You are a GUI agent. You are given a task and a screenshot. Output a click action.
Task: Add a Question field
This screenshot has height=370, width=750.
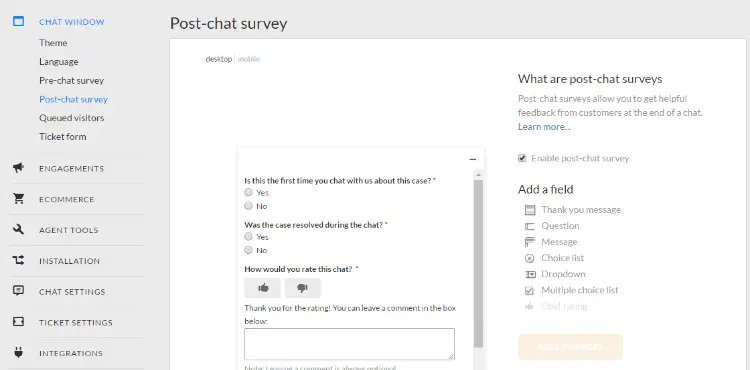[x=560, y=226]
